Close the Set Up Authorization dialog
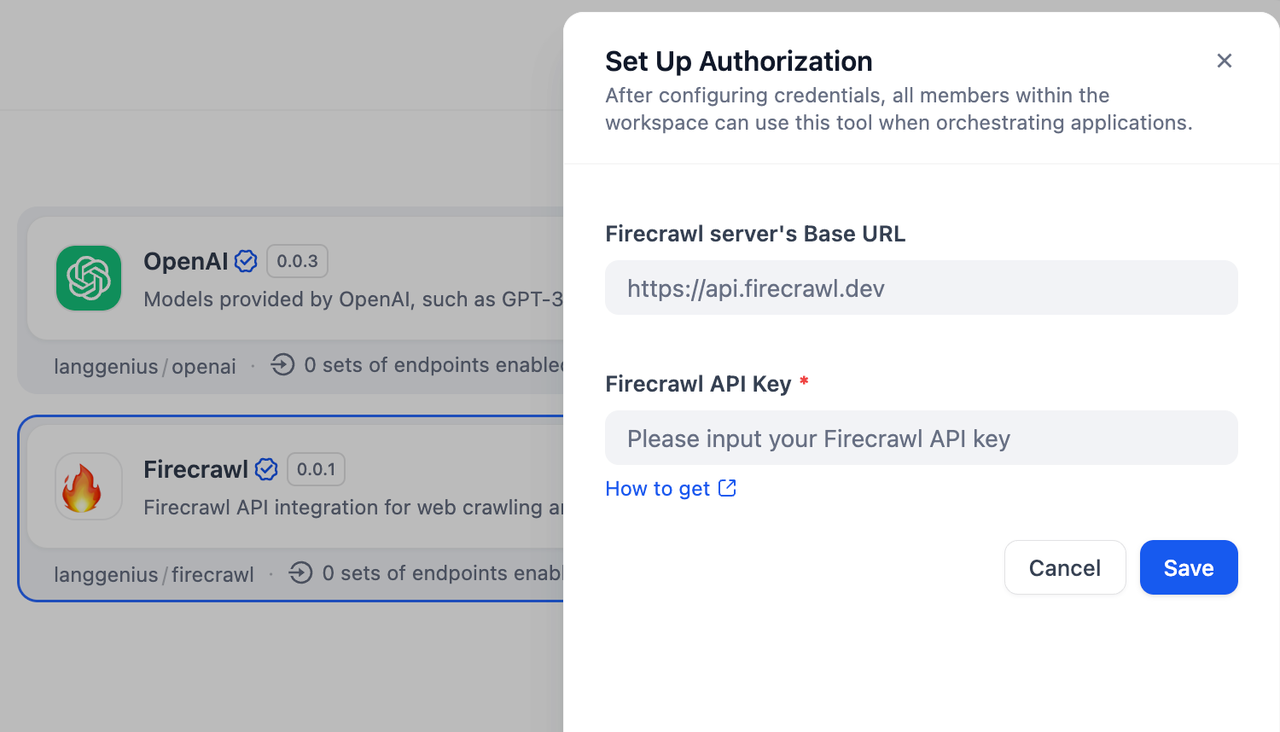Screen dimensions: 1280x732 pyautogui.click(x=1224, y=61)
